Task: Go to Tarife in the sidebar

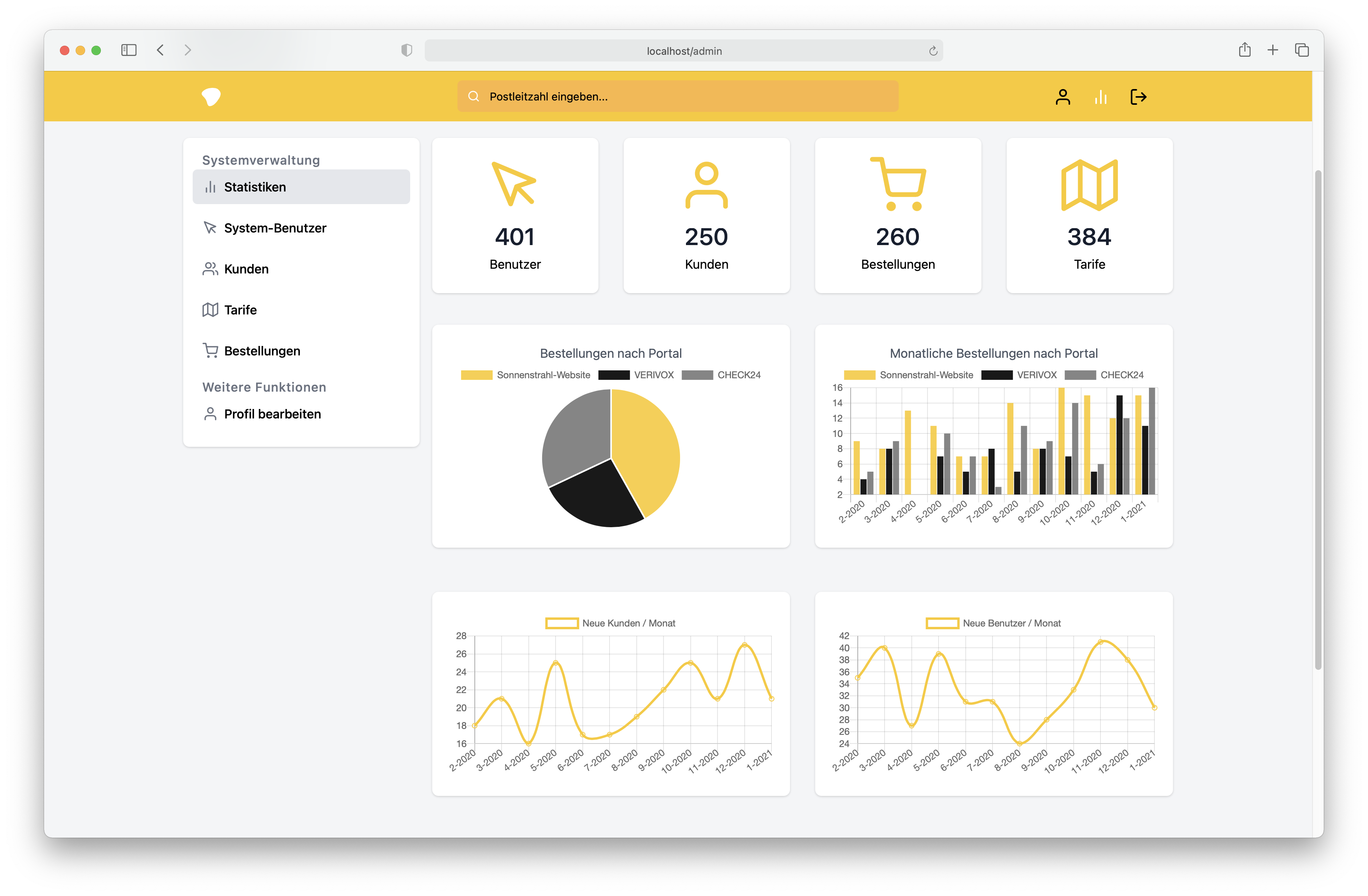Action: 240,310
